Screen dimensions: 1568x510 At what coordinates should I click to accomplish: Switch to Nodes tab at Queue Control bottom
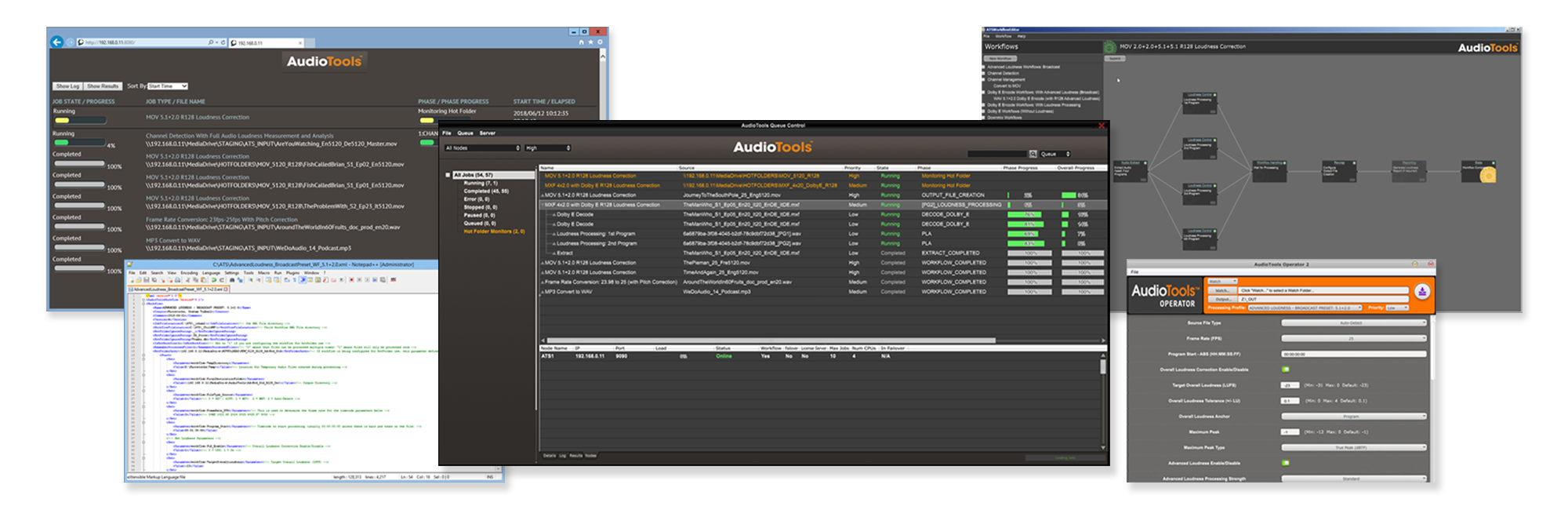590,455
